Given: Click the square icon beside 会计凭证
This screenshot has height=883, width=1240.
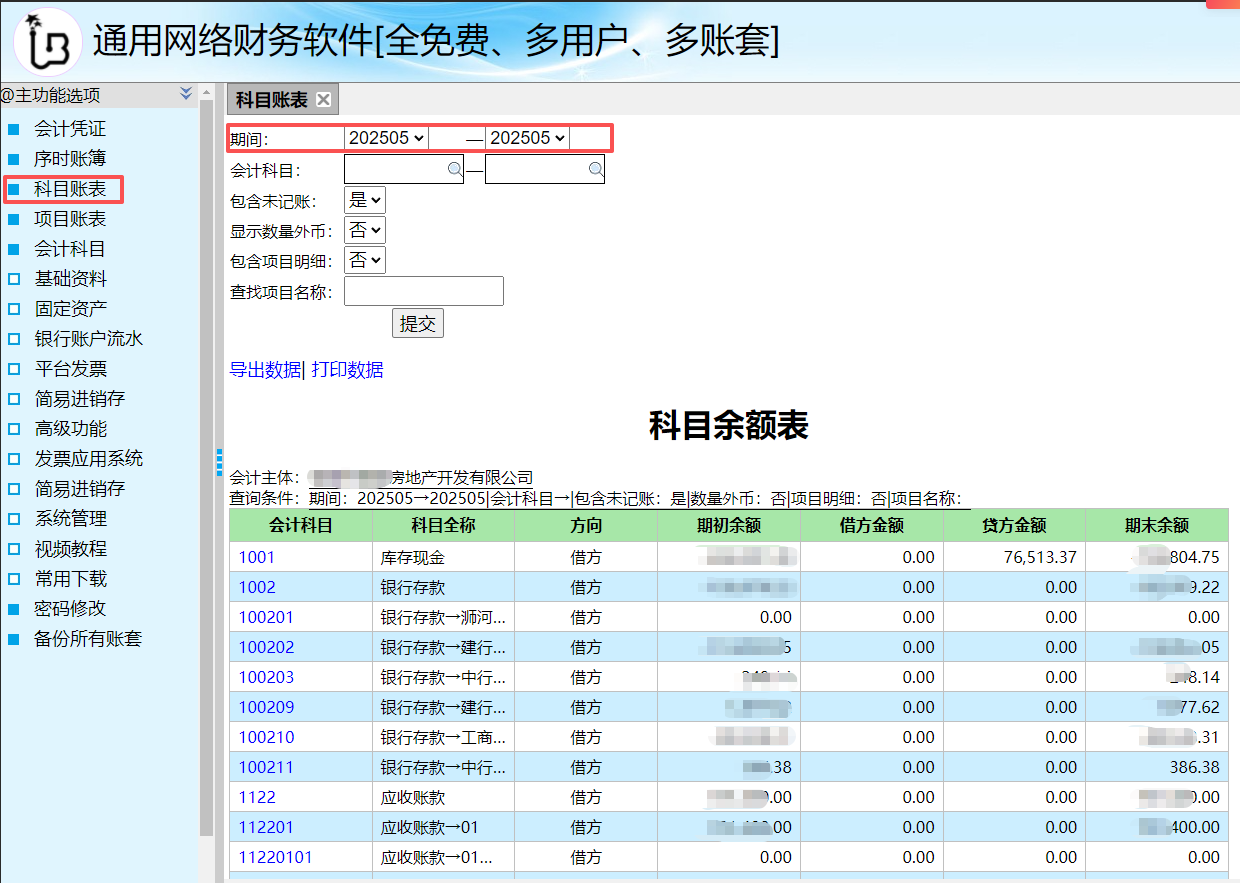Looking at the screenshot, I should tap(14, 129).
